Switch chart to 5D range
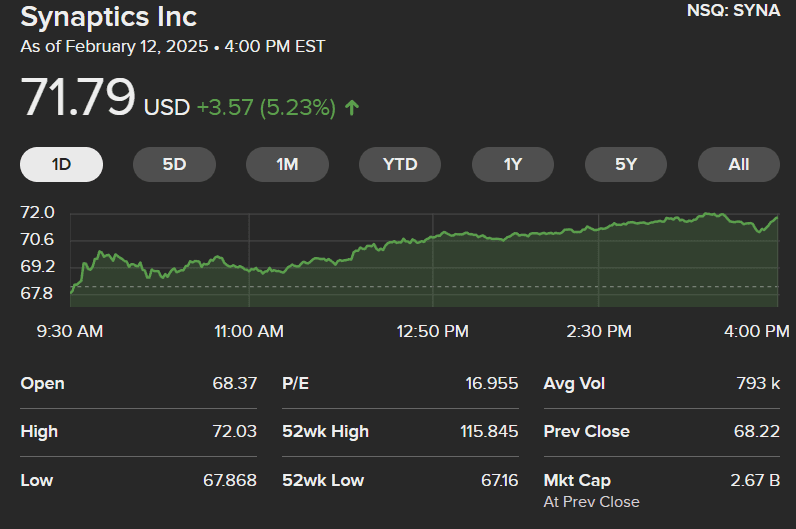 pos(174,164)
